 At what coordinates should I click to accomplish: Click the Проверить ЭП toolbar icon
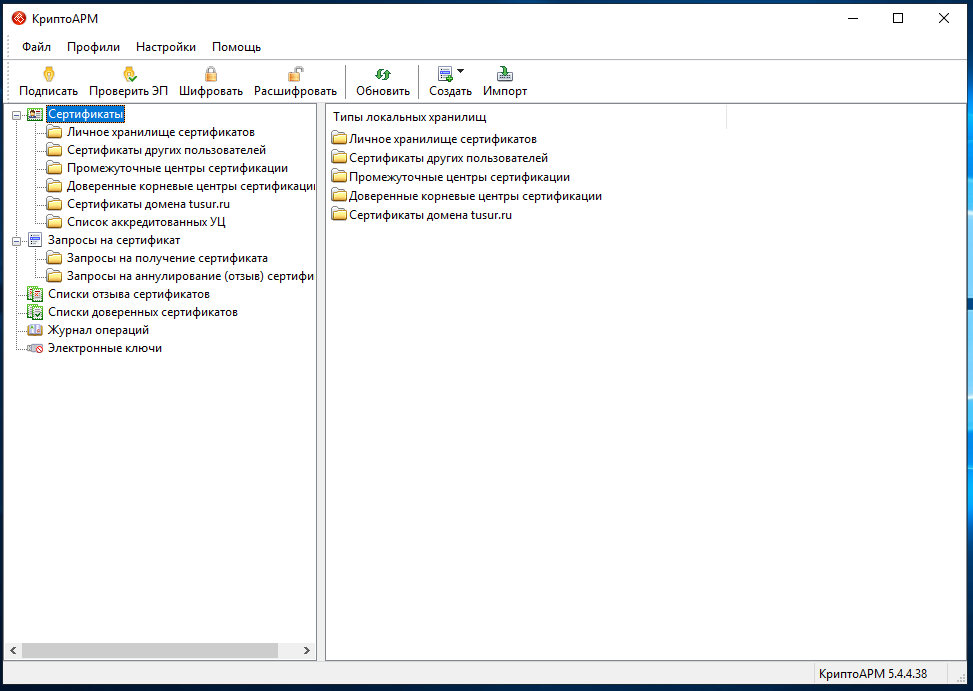[129, 74]
